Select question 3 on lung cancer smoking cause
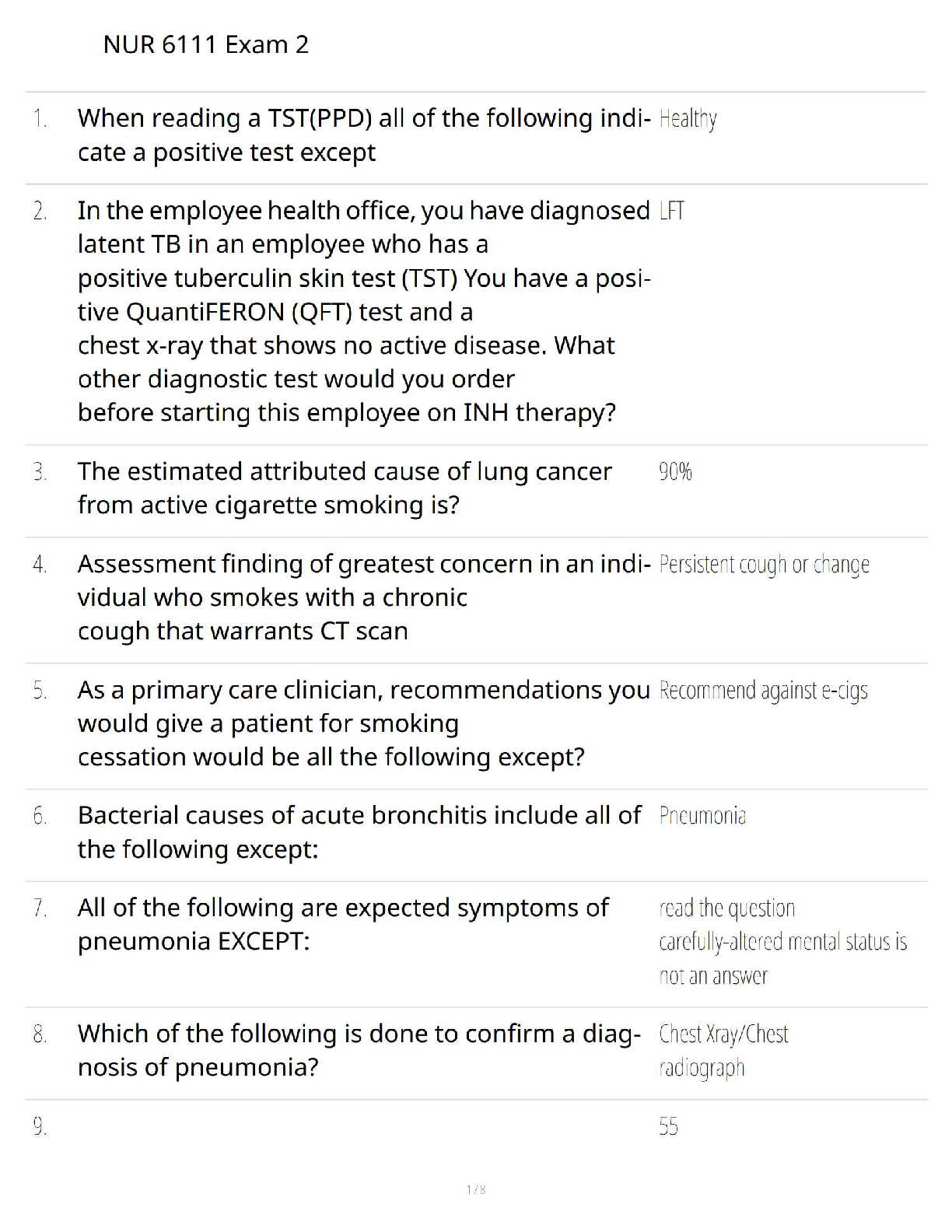This screenshot has width=952, height=1232. point(345,488)
